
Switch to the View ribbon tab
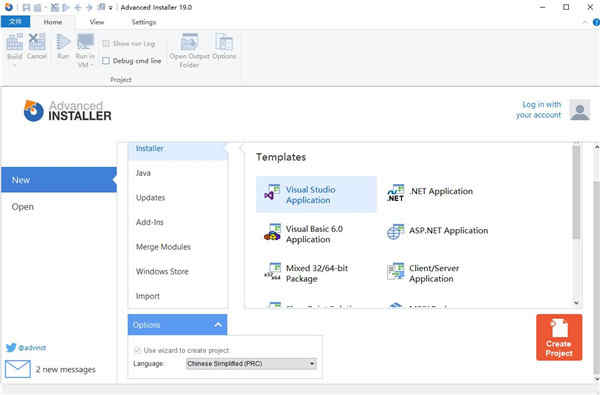(97, 22)
